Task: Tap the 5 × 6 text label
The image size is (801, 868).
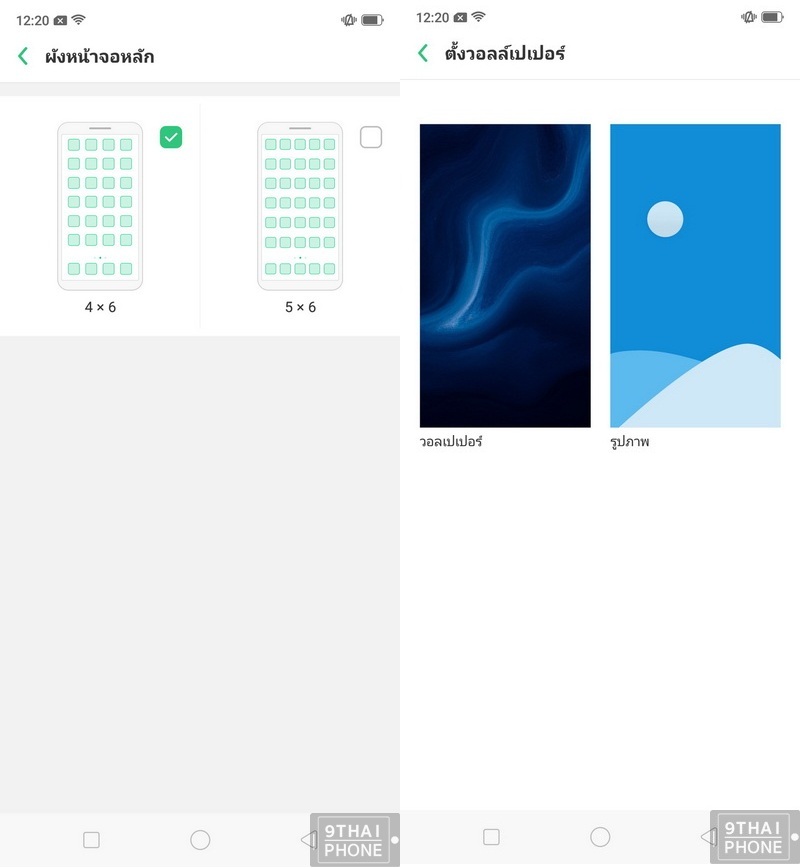Action: (x=300, y=307)
